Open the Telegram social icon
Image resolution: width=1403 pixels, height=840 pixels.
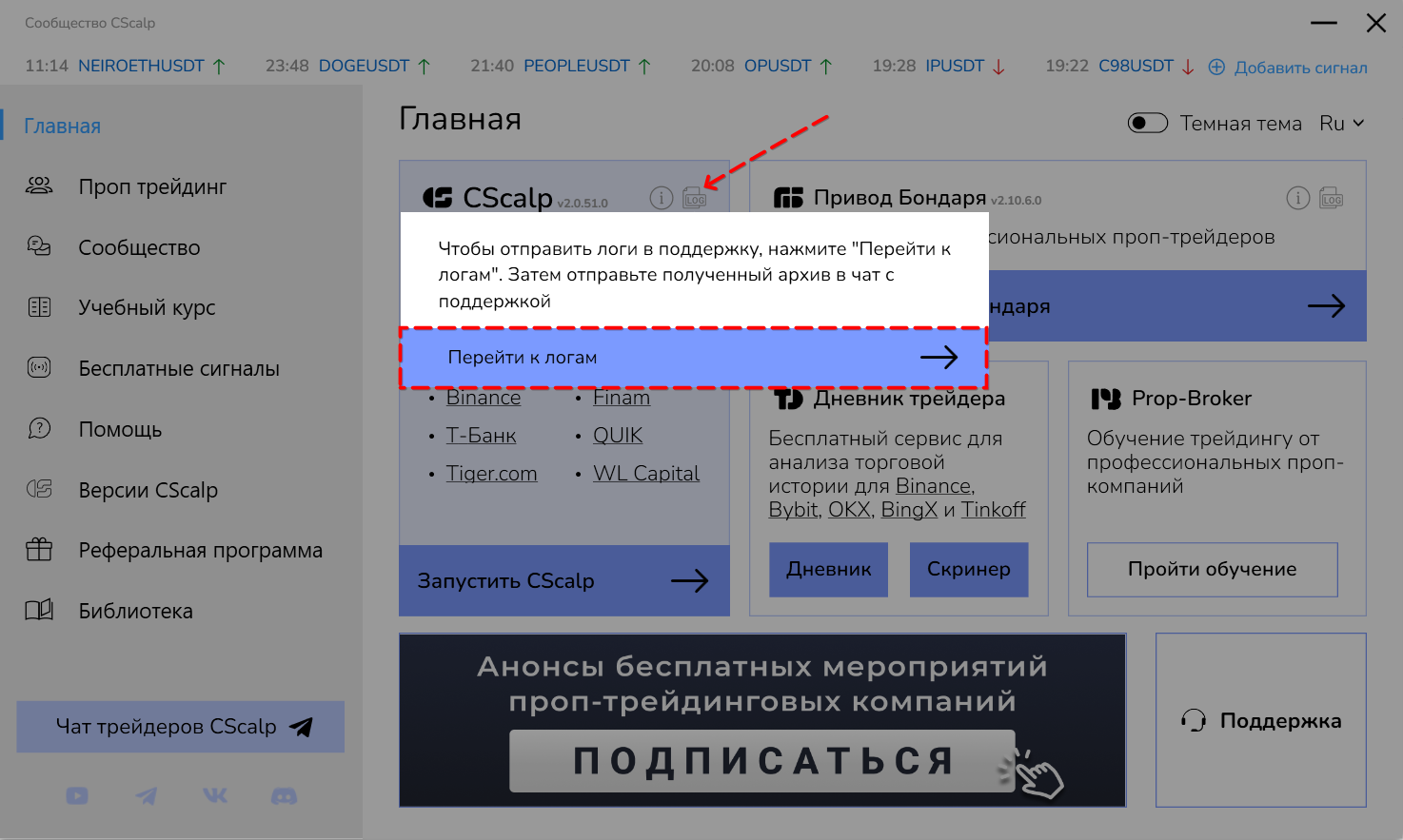click(146, 795)
